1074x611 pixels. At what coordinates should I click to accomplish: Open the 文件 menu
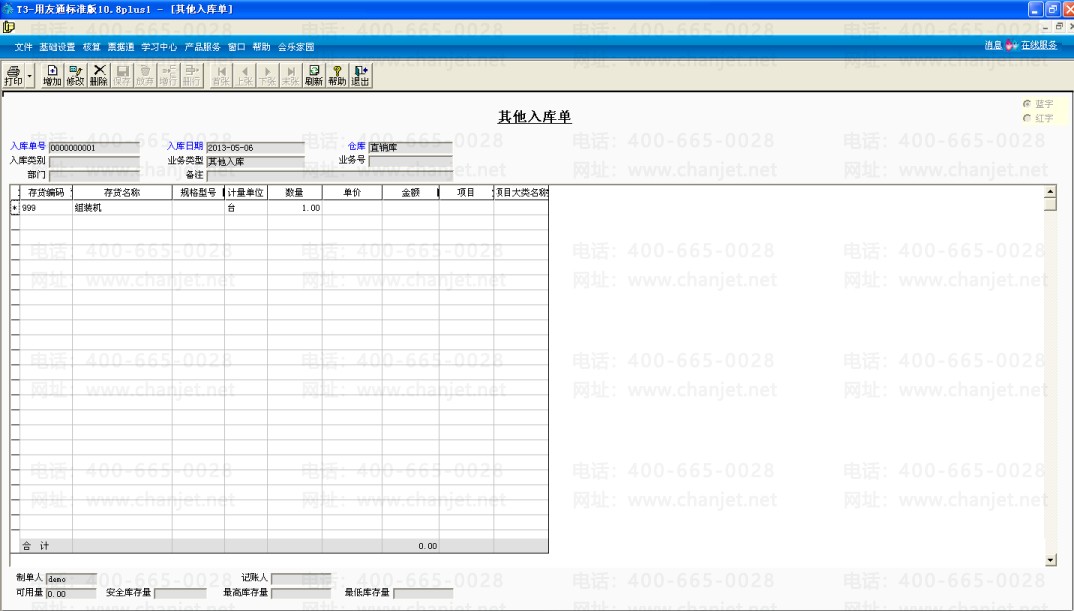click(23, 47)
